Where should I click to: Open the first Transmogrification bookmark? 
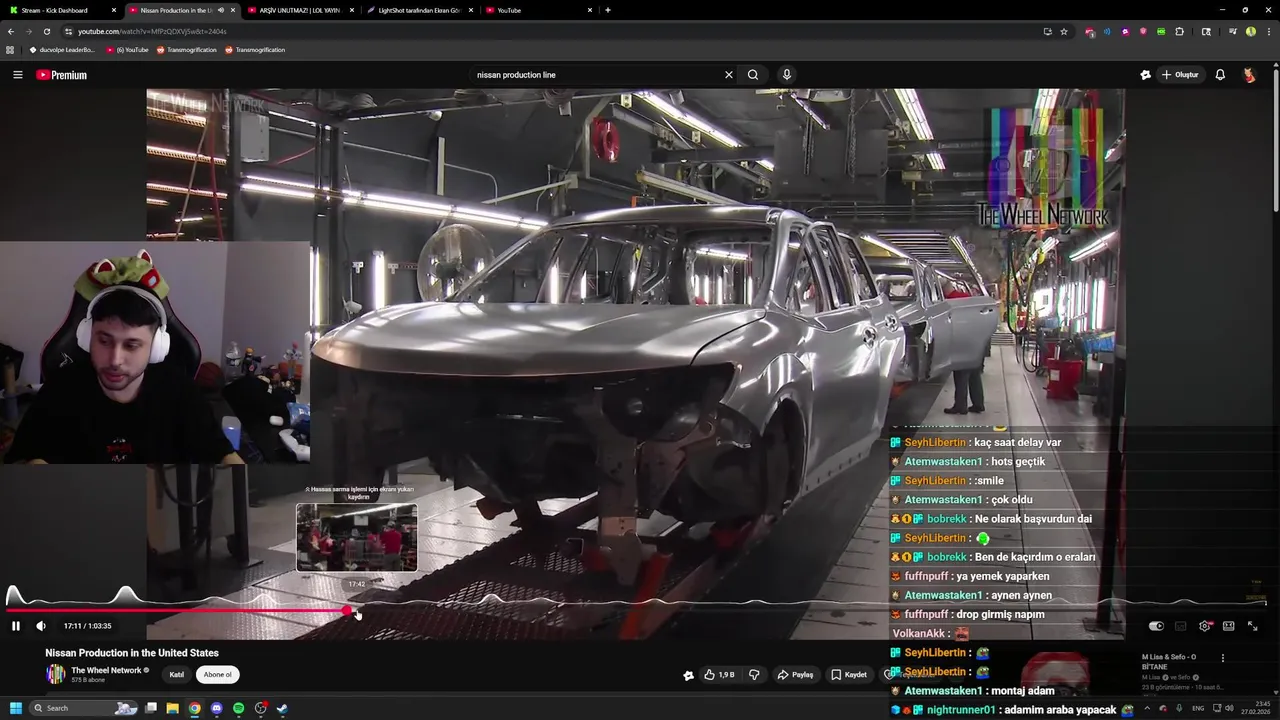(187, 50)
